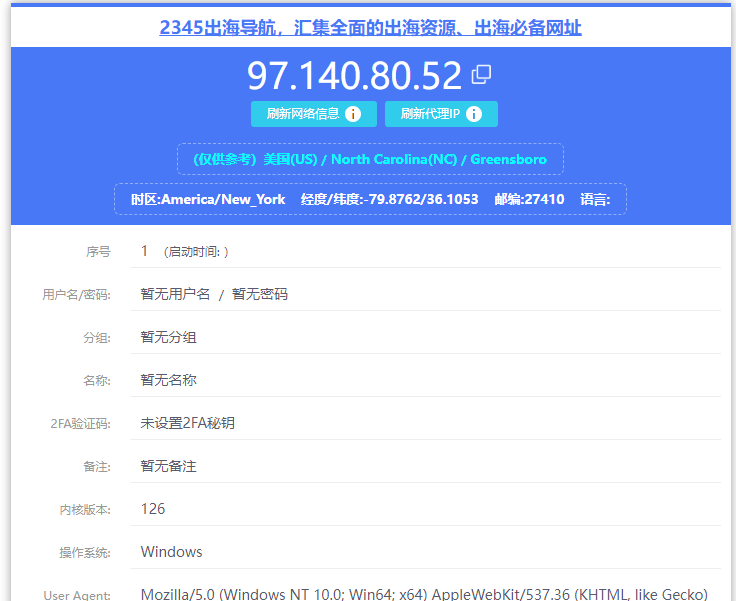Screen dimensions: 736x601
Task: Open the 2345出海导航 link at top
Action: tap(370, 28)
